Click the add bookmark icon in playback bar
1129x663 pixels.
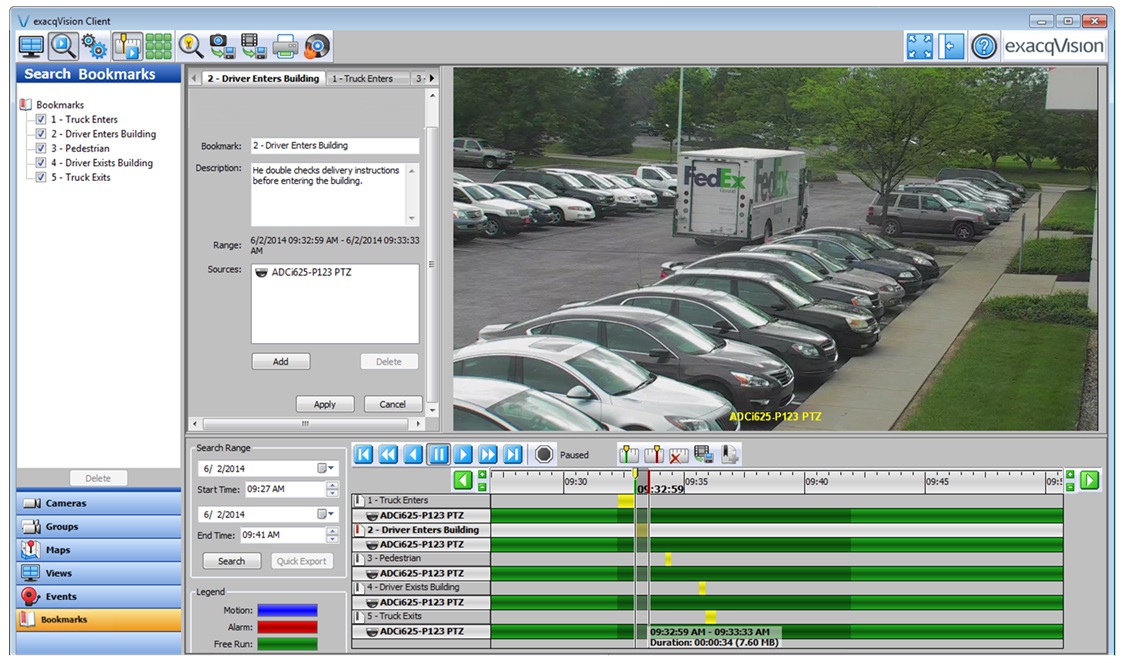pos(729,454)
